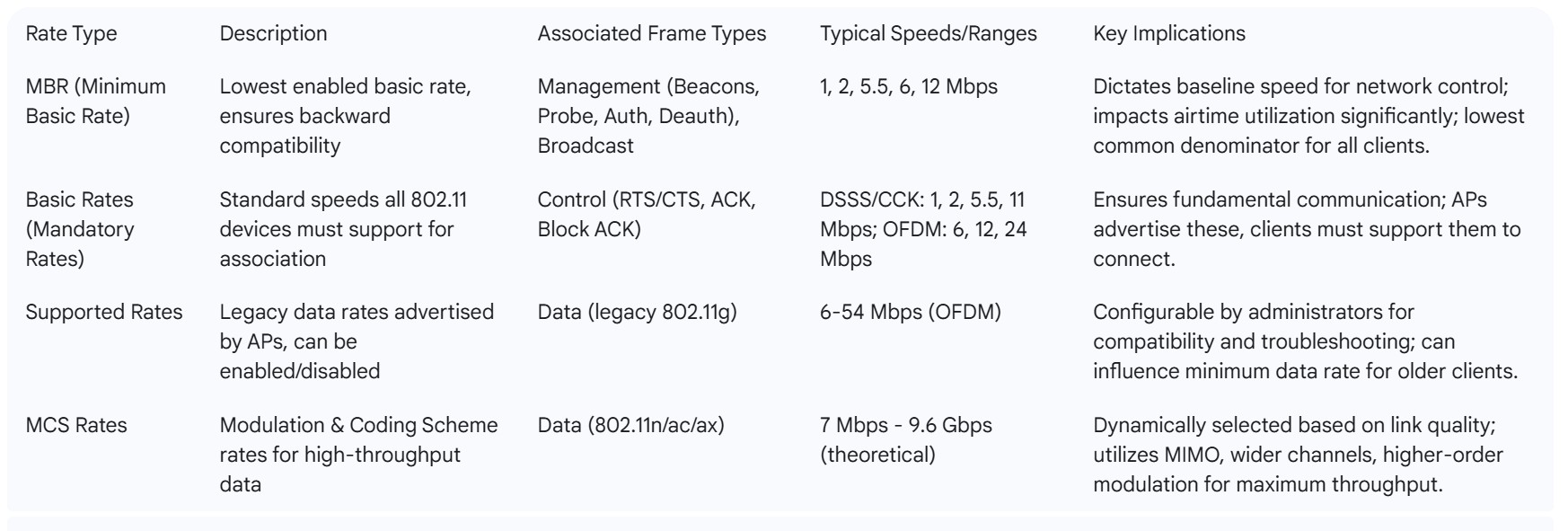Select the '1, 2, 5.5, 6, 12 Mbps' cell
The image size is (1568, 531).
[x=908, y=87]
